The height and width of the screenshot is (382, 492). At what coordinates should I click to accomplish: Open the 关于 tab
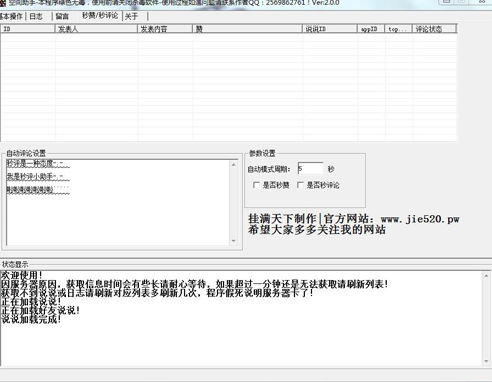click(x=131, y=16)
